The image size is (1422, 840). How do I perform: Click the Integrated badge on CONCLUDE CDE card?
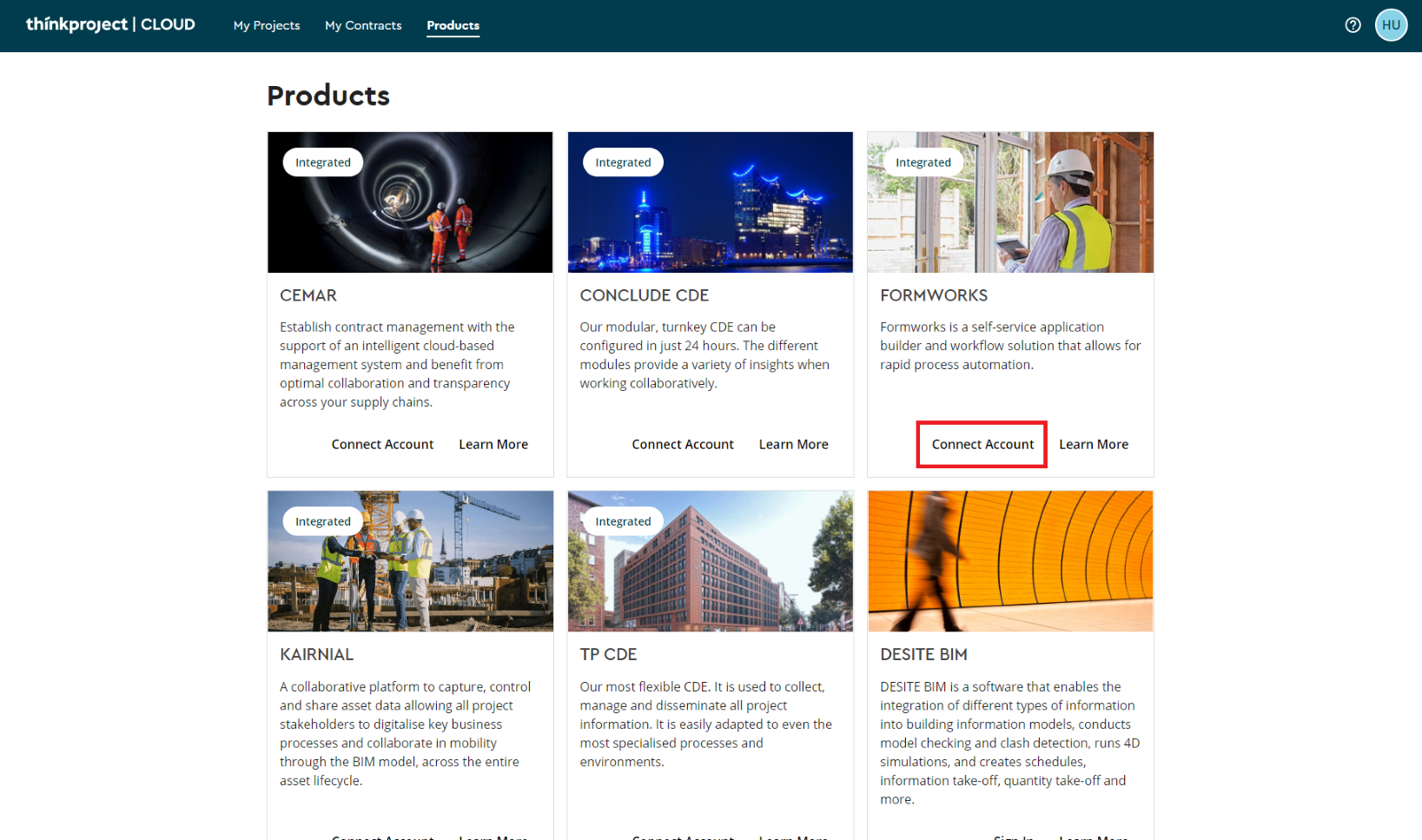[x=623, y=162]
